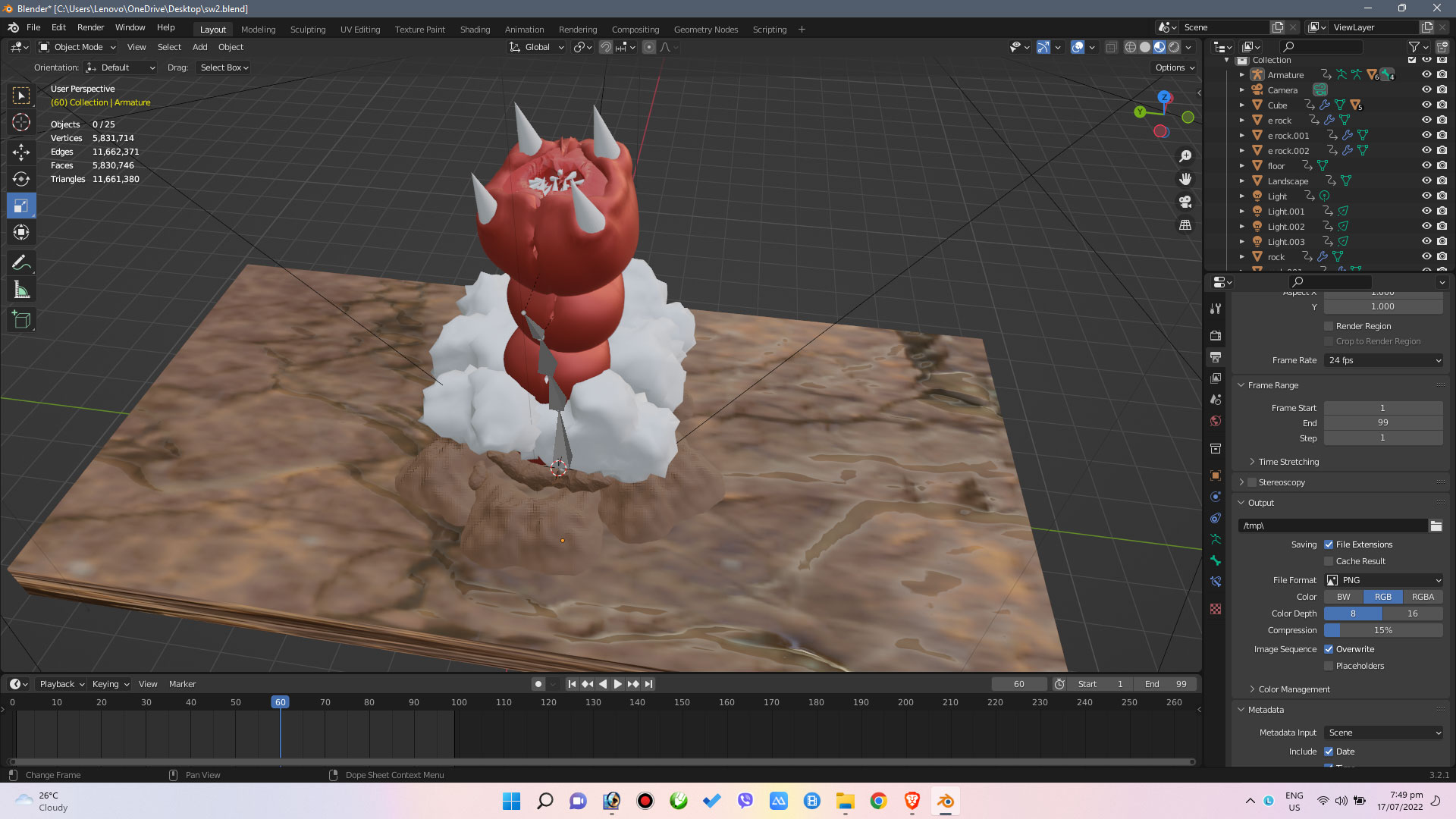
Task: Select the Move tool
Action: [21, 152]
